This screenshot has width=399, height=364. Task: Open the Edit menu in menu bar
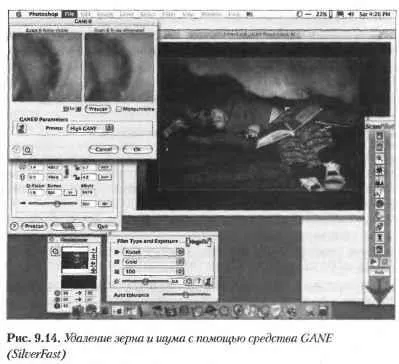pyautogui.click(x=86, y=14)
